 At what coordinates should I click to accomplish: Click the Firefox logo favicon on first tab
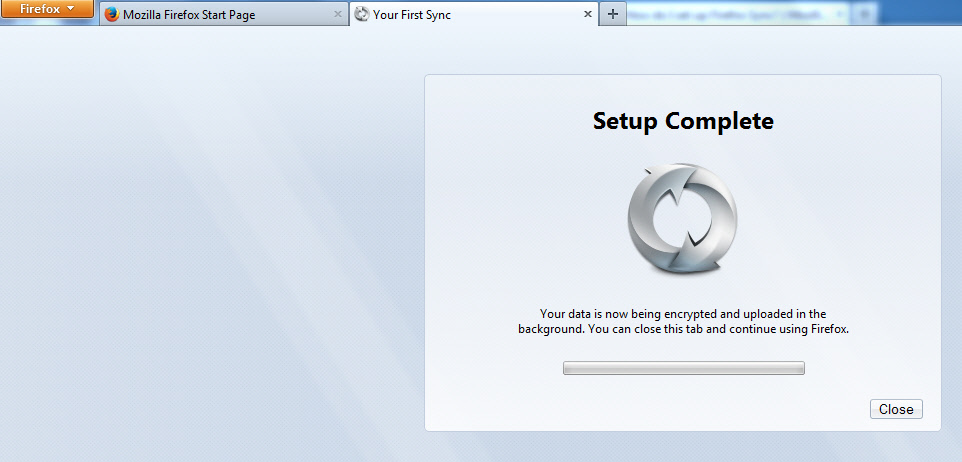click(x=112, y=14)
